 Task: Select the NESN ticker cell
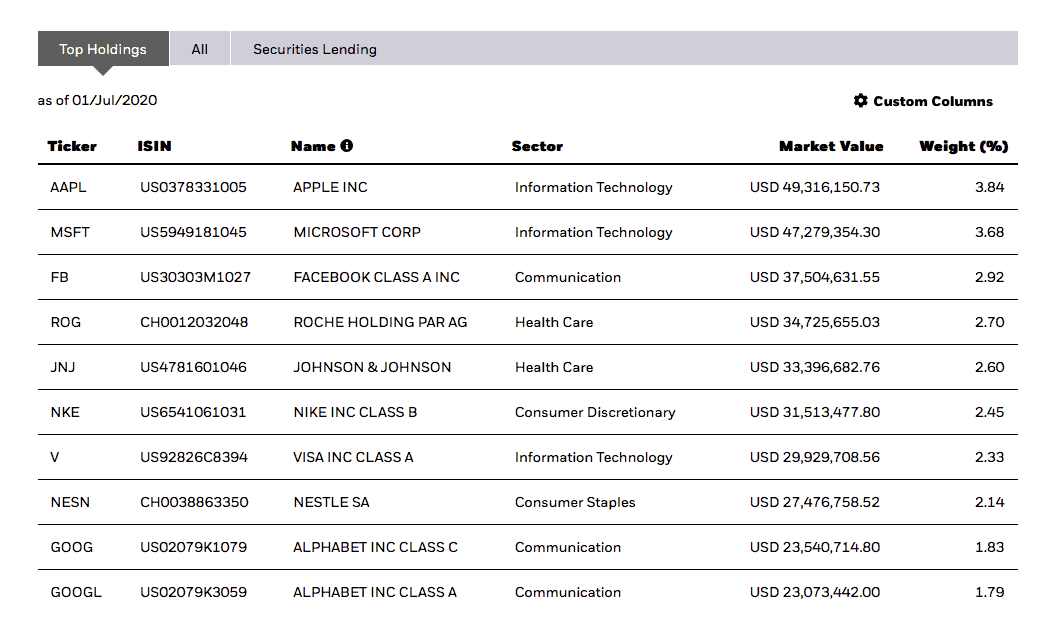click(x=70, y=502)
